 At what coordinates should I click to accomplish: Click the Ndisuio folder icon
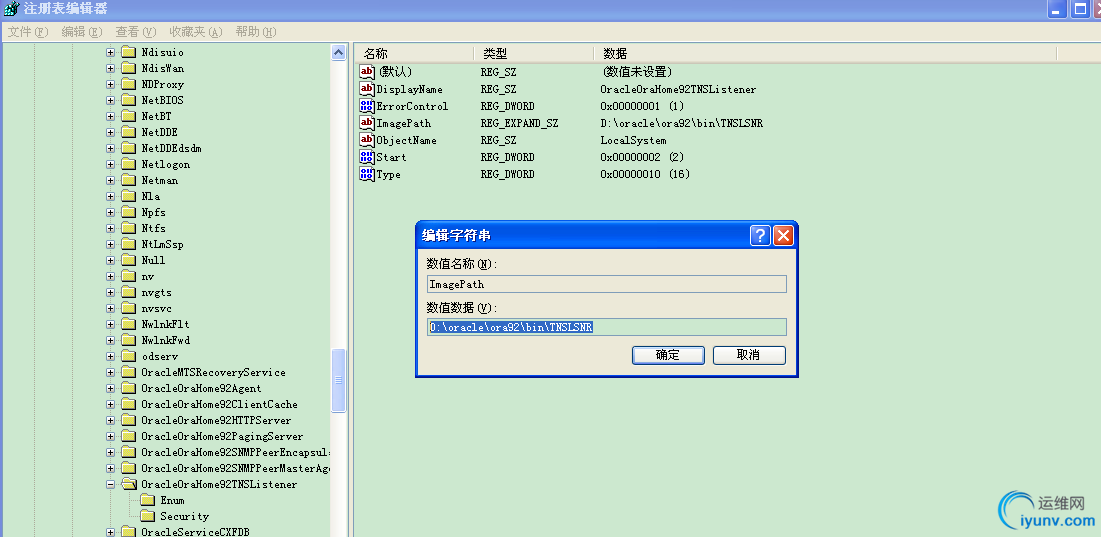128,52
